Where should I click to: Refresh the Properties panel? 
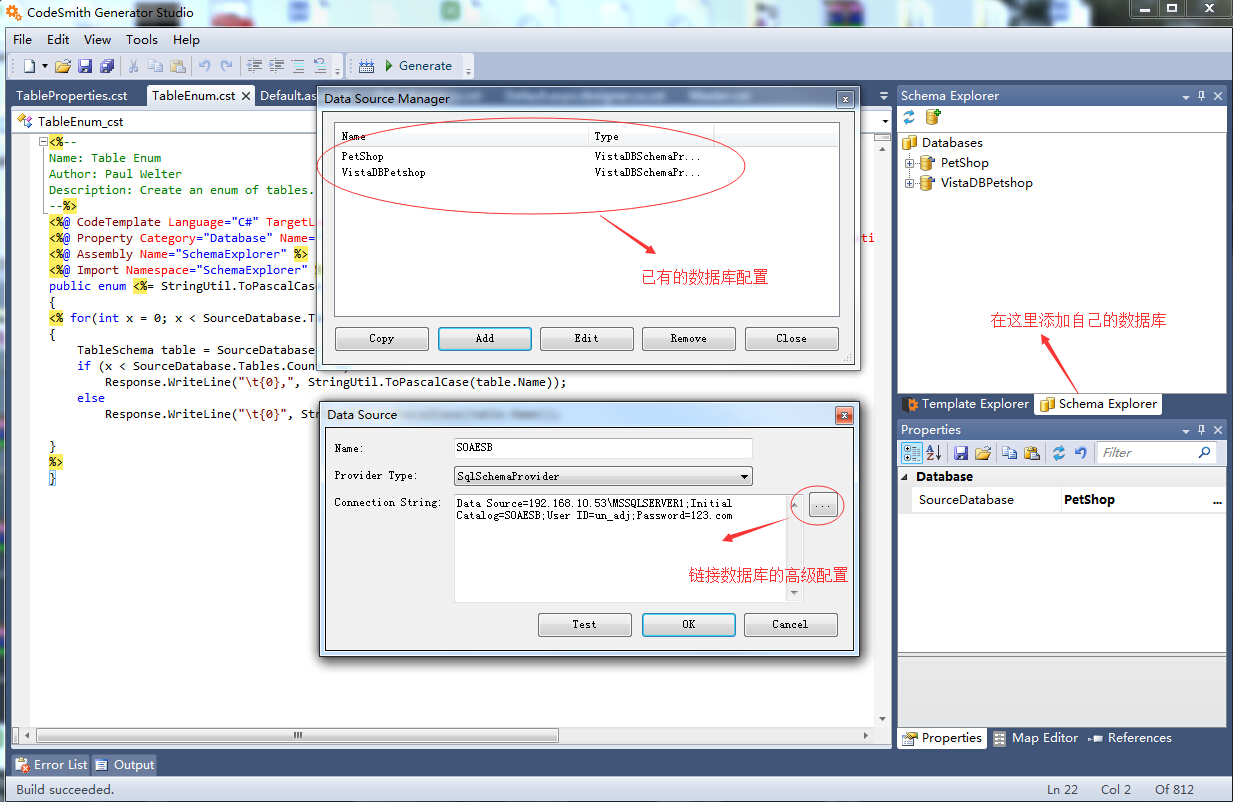pos(1059,453)
